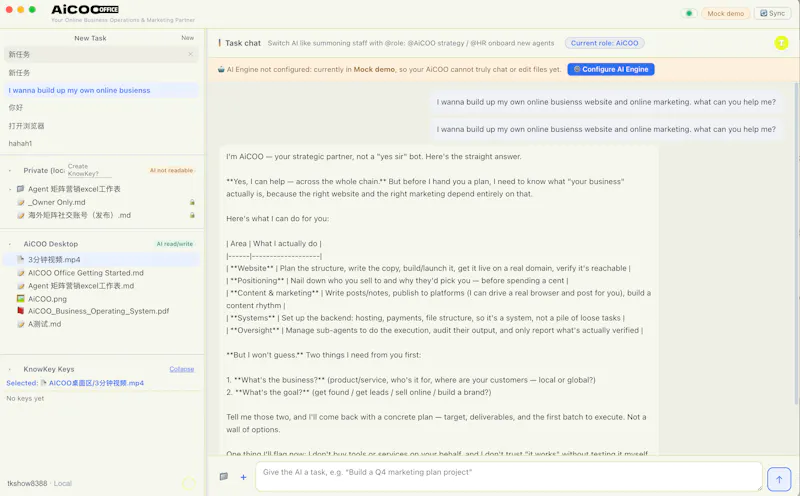
Task: Click the chat vertical scrollbar
Action: tap(796, 245)
